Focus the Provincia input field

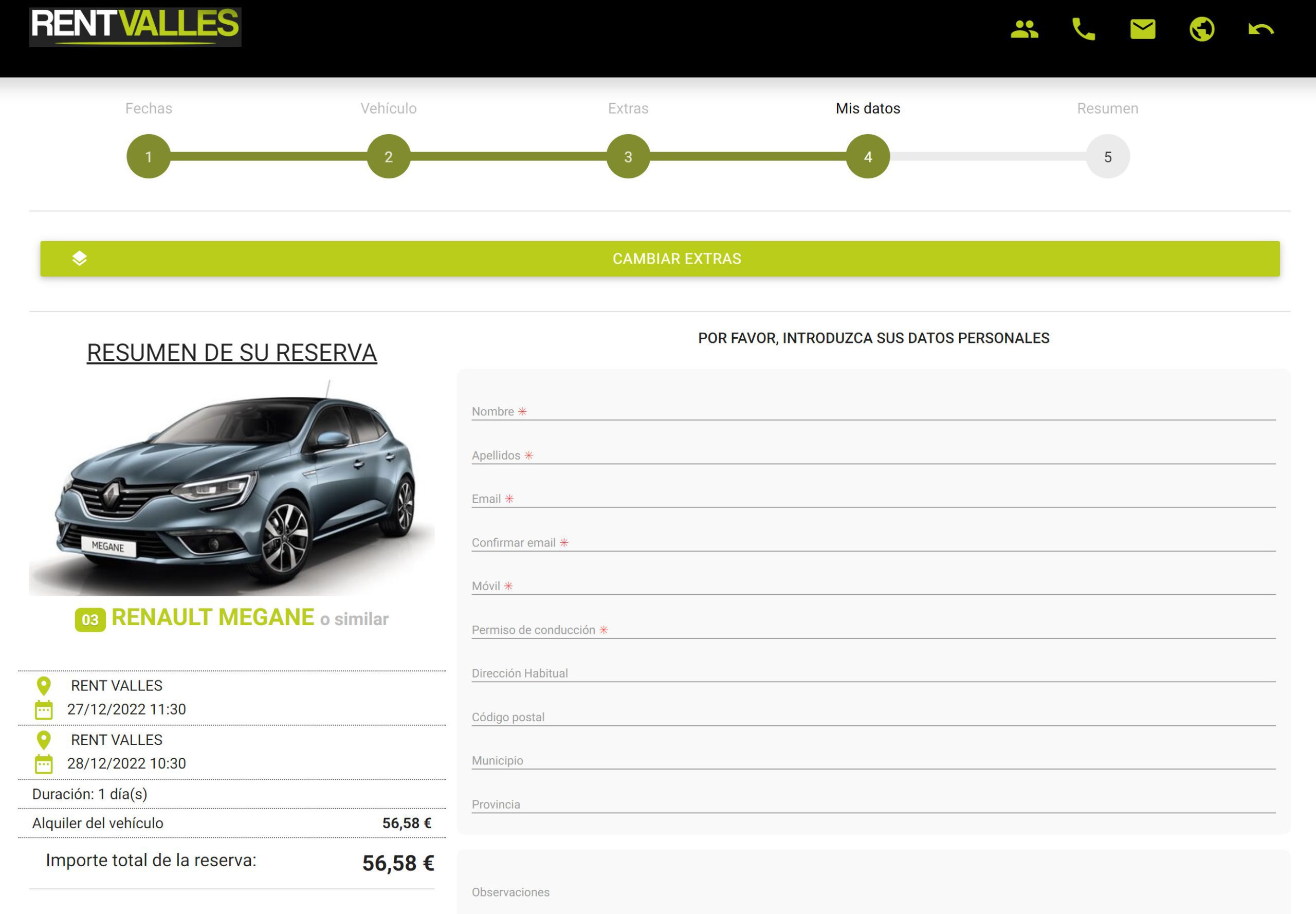click(x=873, y=804)
